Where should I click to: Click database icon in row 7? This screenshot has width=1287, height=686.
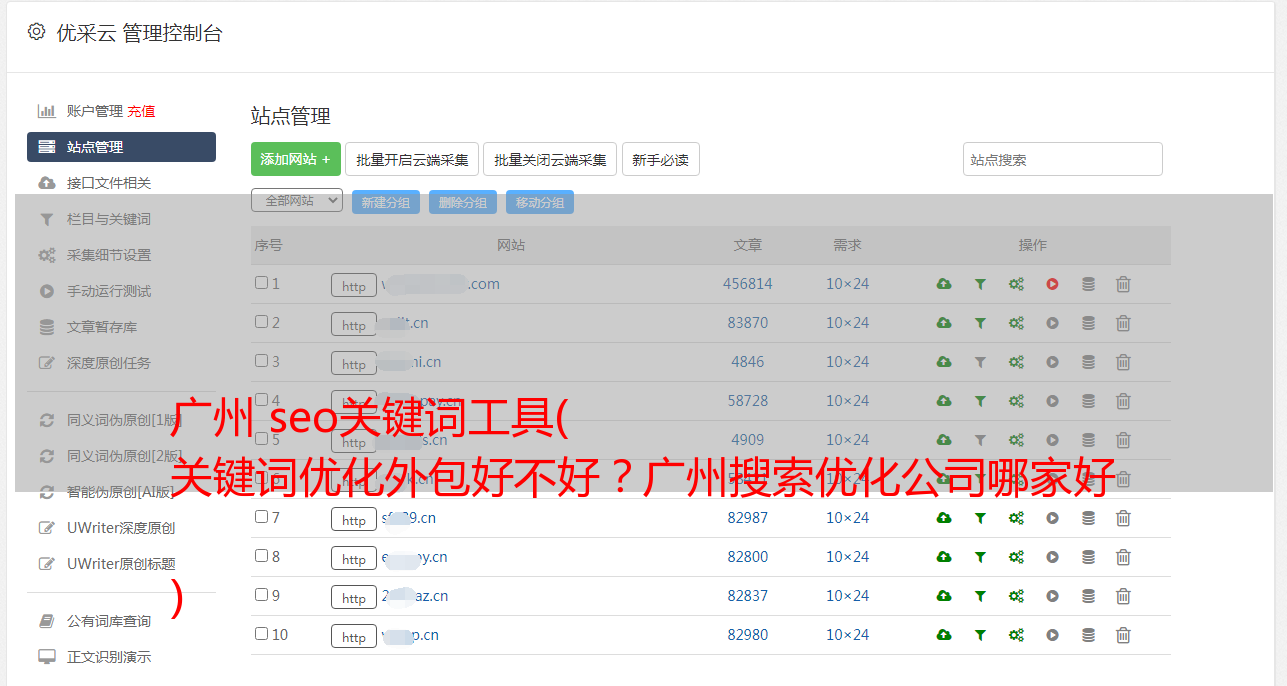click(1088, 518)
